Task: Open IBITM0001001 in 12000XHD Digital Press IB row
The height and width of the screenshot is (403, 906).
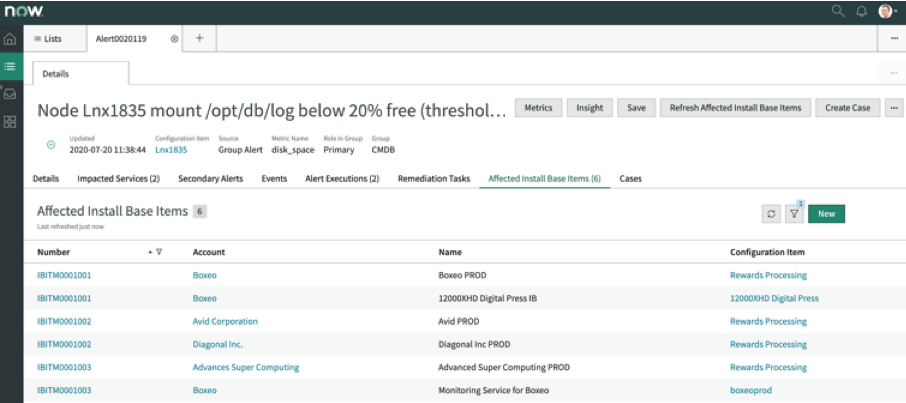Action: [x=64, y=298]
